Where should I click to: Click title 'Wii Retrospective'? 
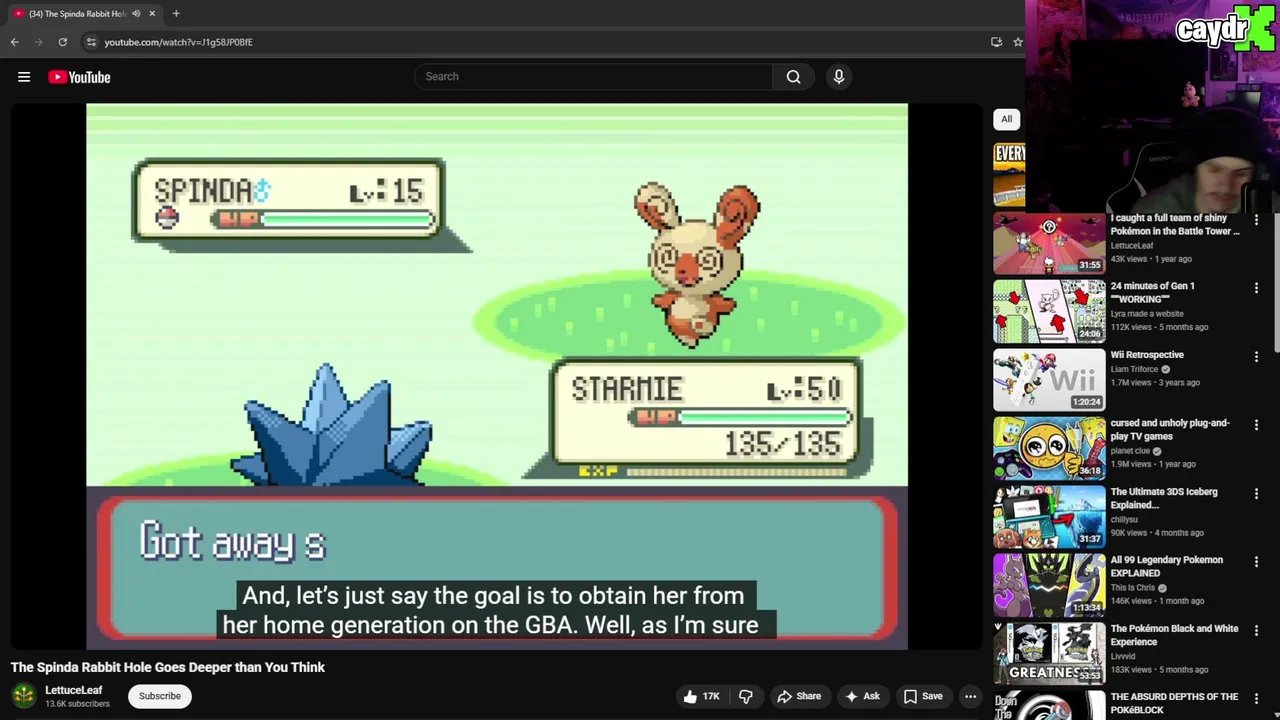point(1147,355)
